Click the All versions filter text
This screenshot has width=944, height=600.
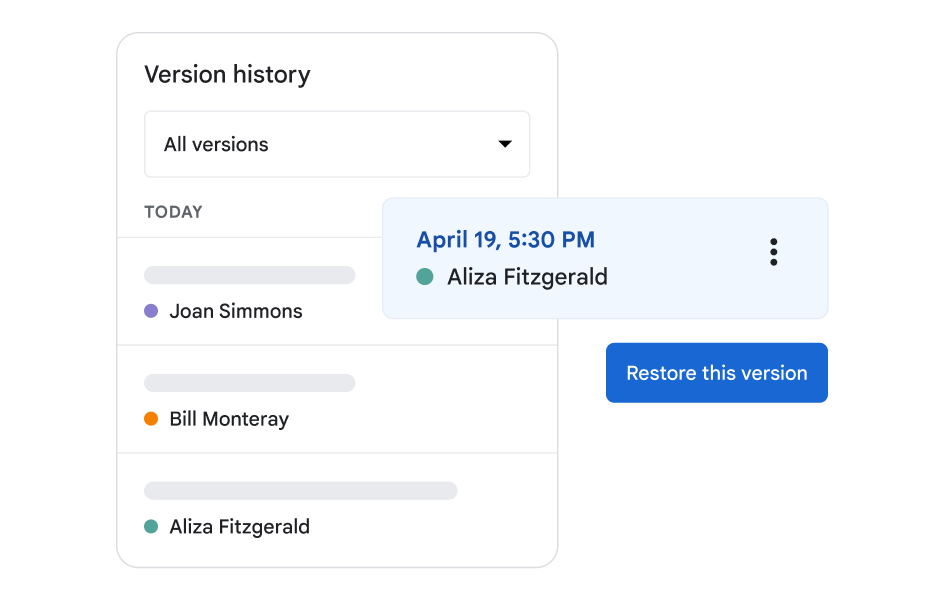pyautogui.click(x=216, y=144)
